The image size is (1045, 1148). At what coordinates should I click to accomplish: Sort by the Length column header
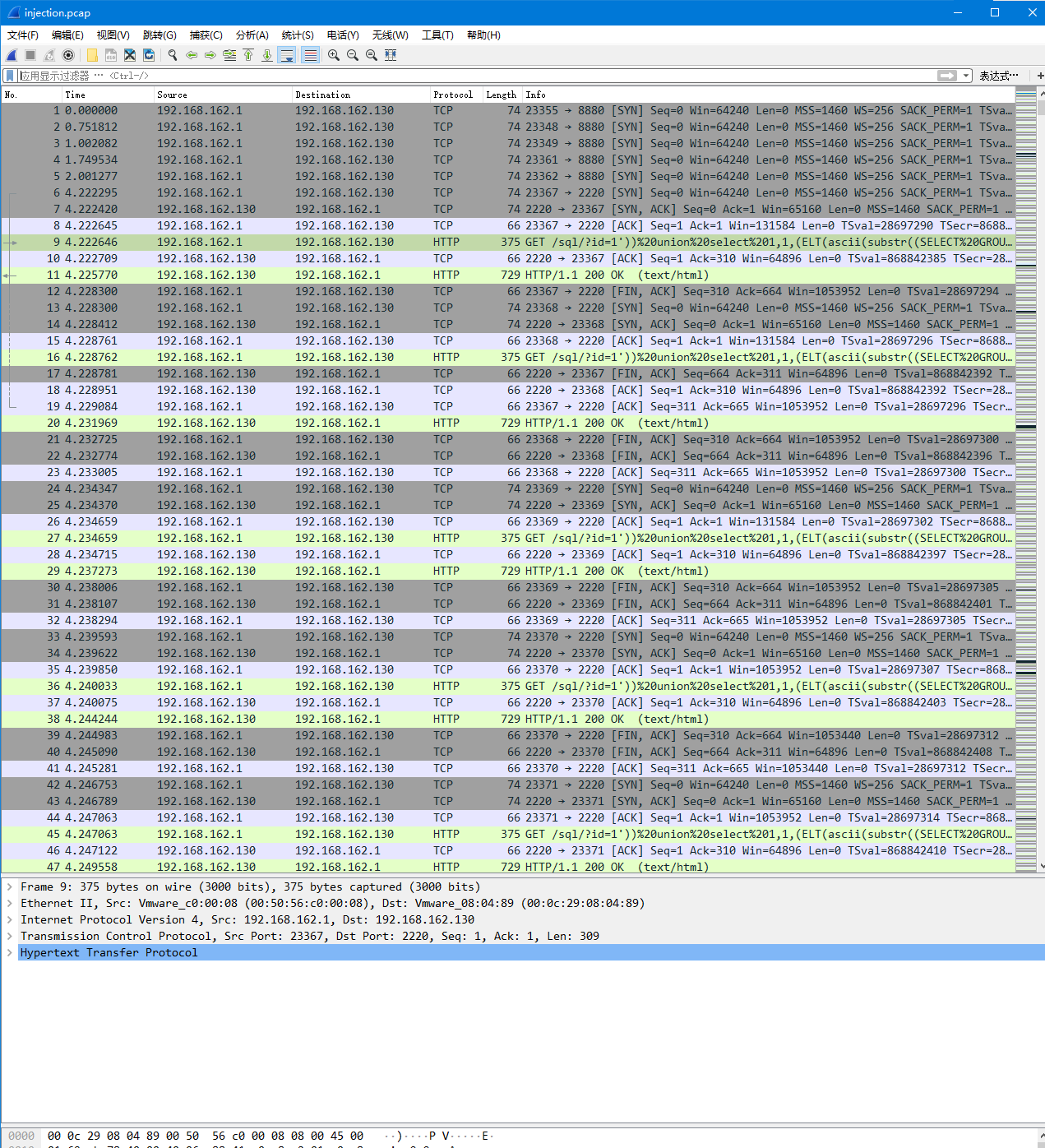503,95
